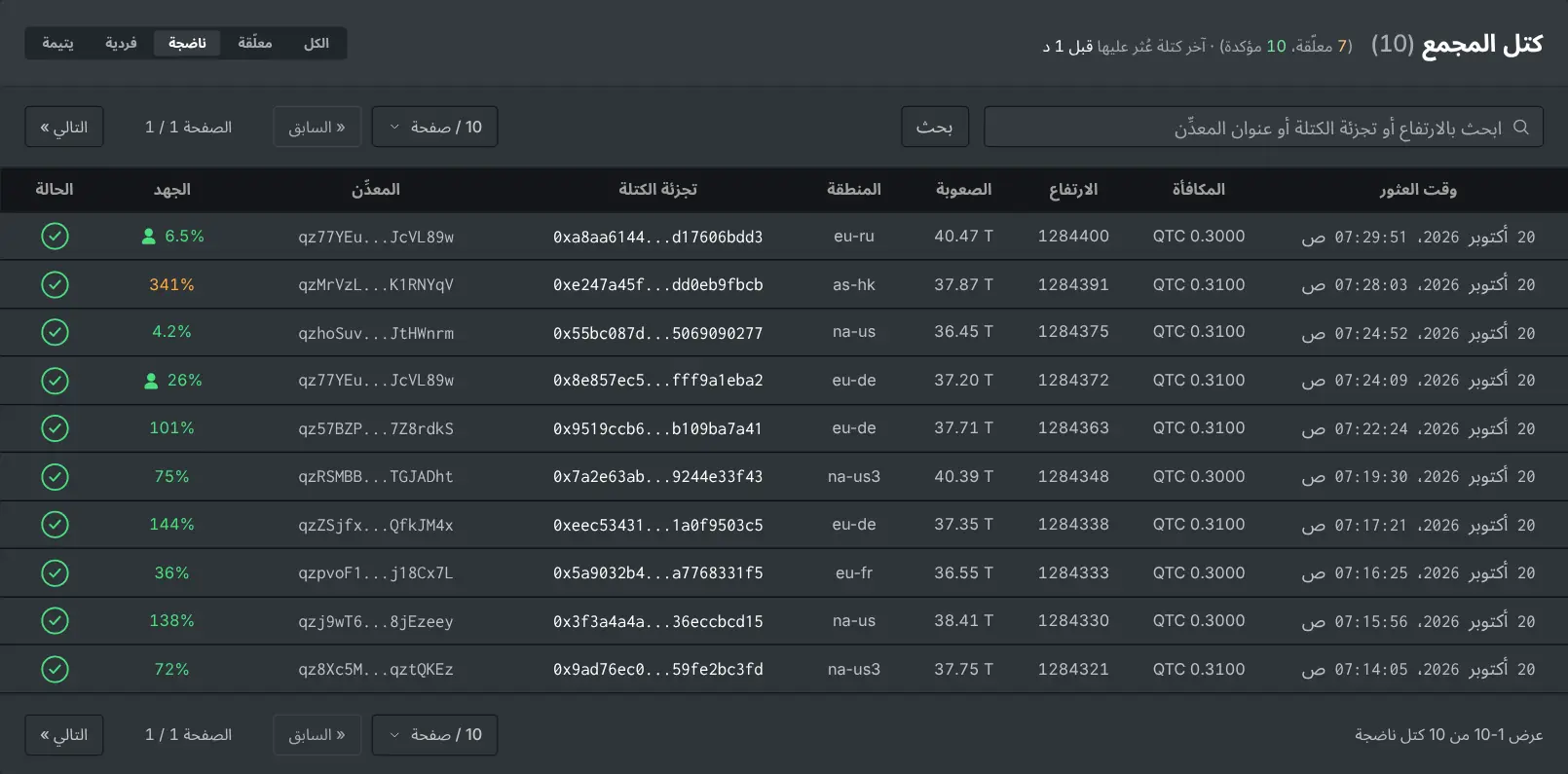Switch to the الكل tab
1568x774 pixels.
coord(317,43)
